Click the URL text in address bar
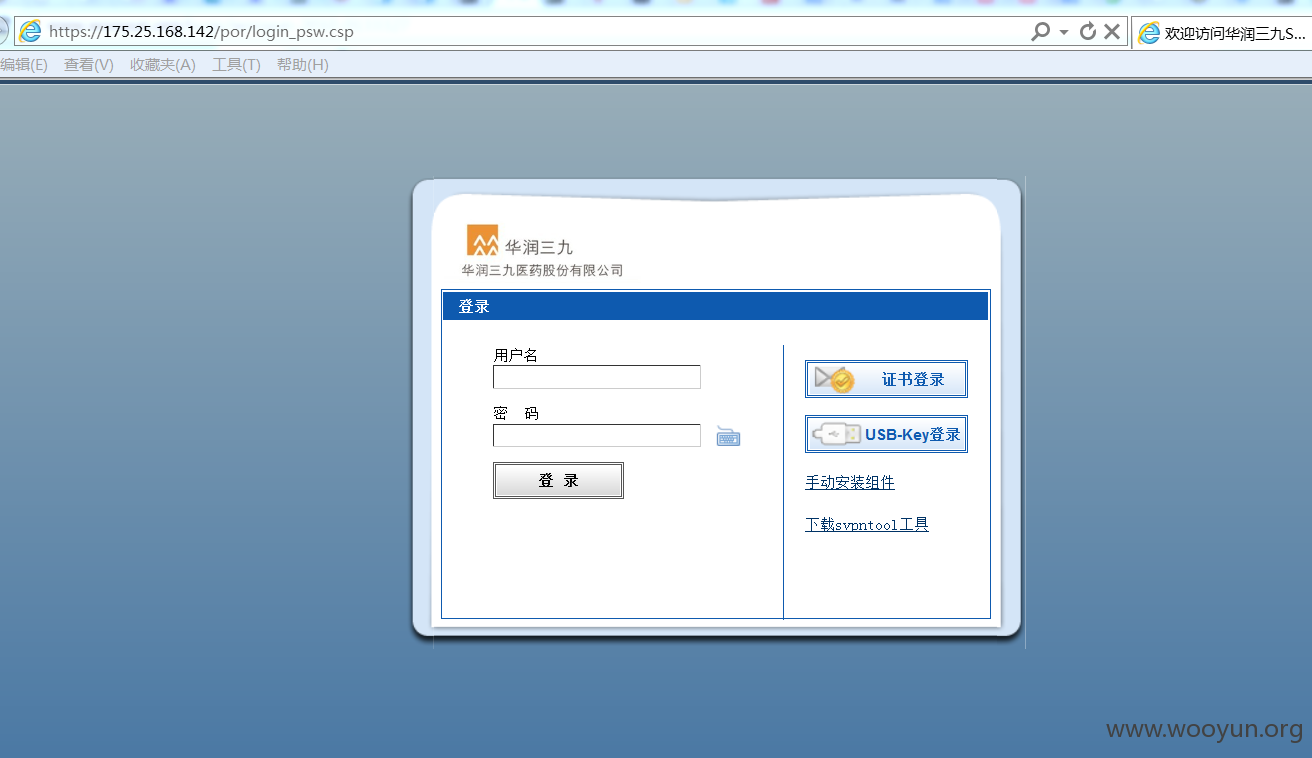This screenshot has width=1312, height=758. click(201, 32)
